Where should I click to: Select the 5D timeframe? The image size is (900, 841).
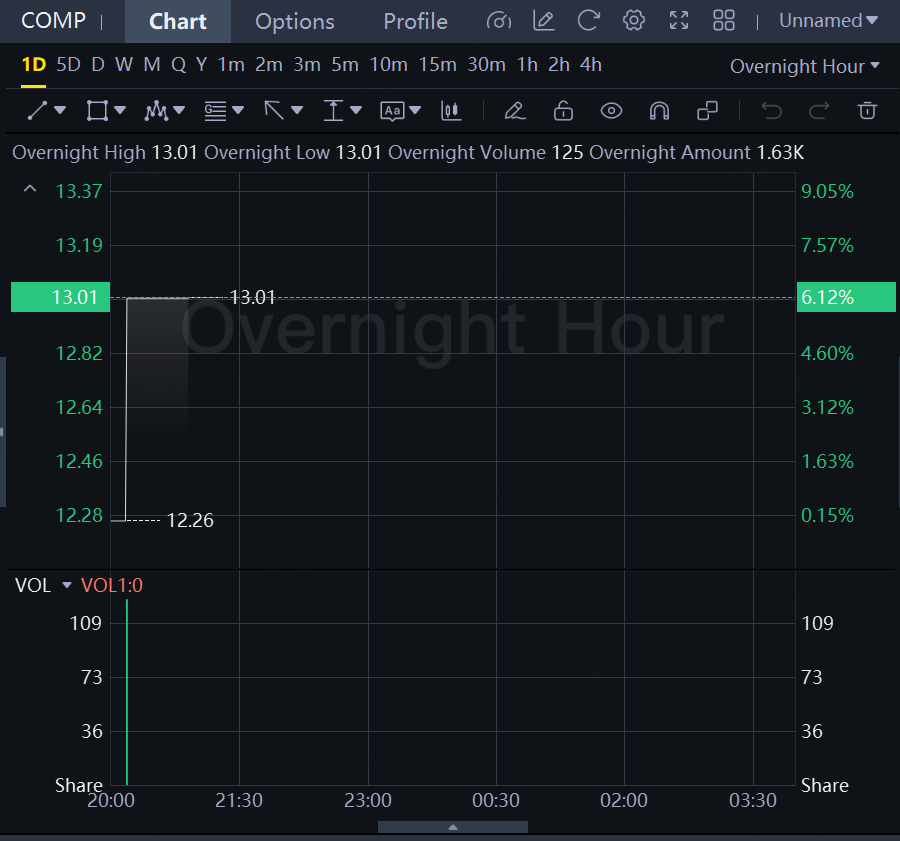pyautogui.click(x=68, y=65)
